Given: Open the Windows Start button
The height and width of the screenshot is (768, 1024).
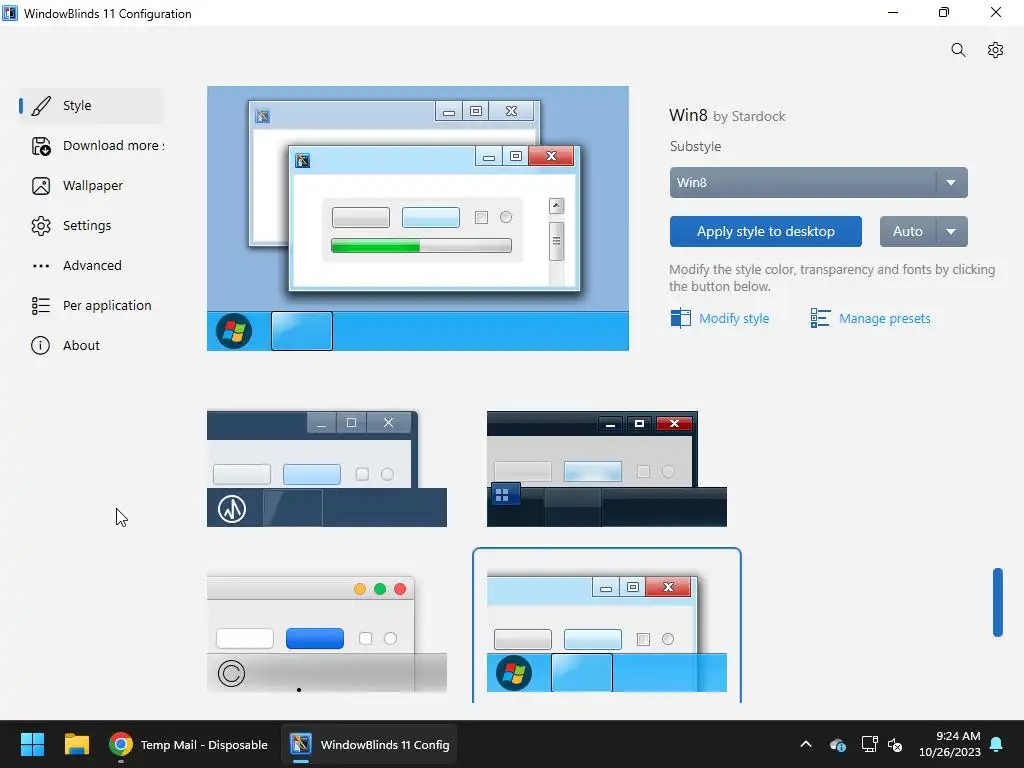Looking at the screenshot, I should [x=32, y=744].
